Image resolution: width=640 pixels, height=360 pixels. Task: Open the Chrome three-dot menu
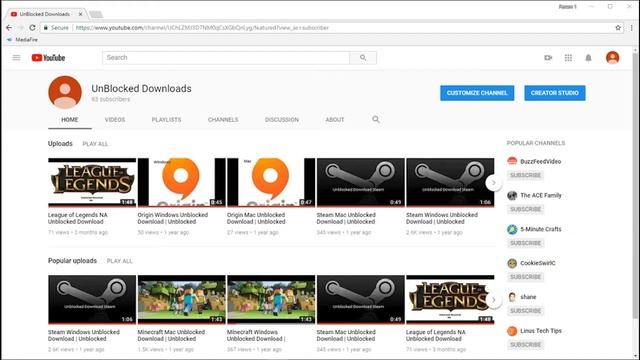pyautogui.click(x=631, y=27)
